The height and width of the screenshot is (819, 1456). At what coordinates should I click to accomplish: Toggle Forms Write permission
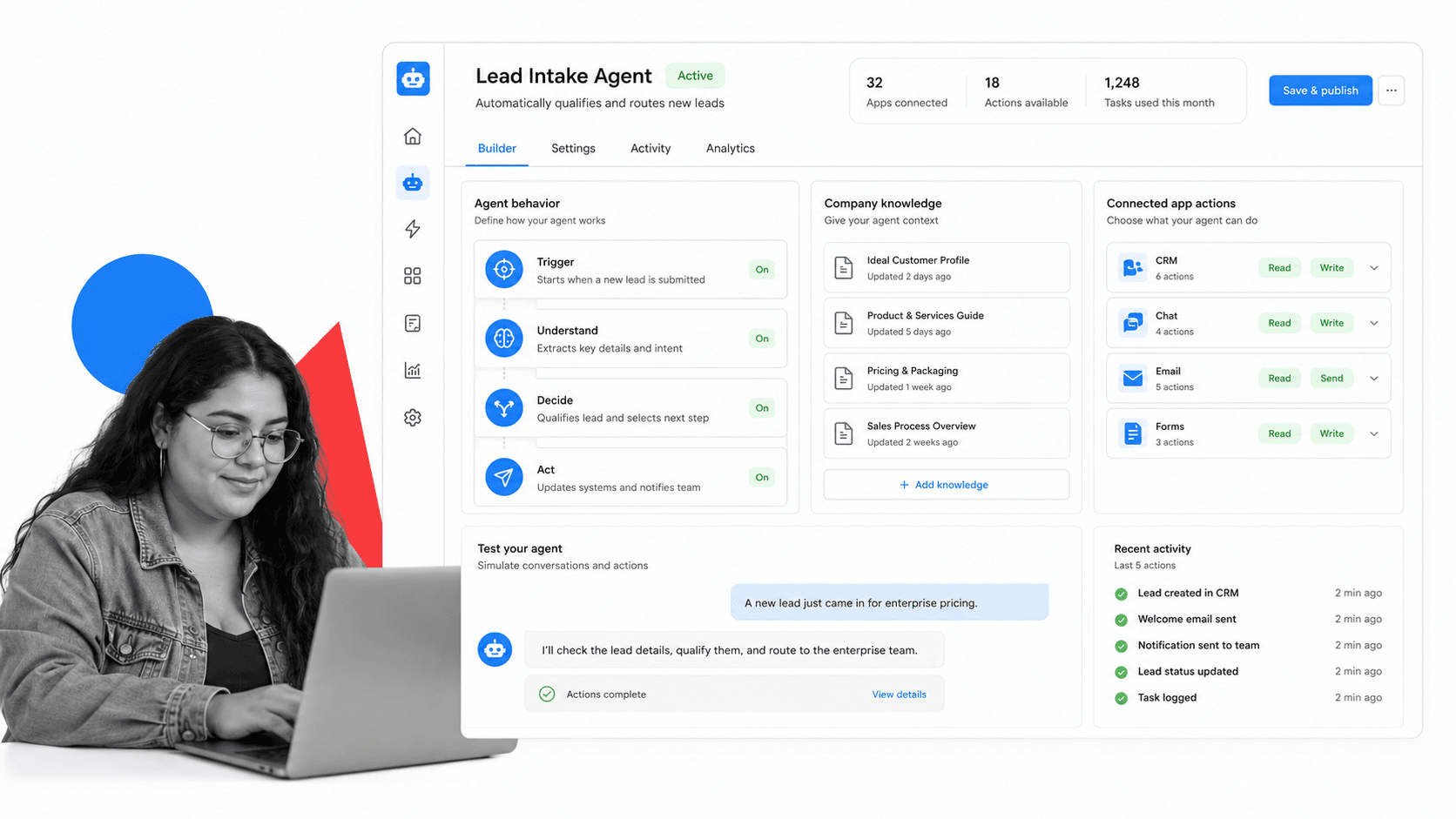(1331, 433)
